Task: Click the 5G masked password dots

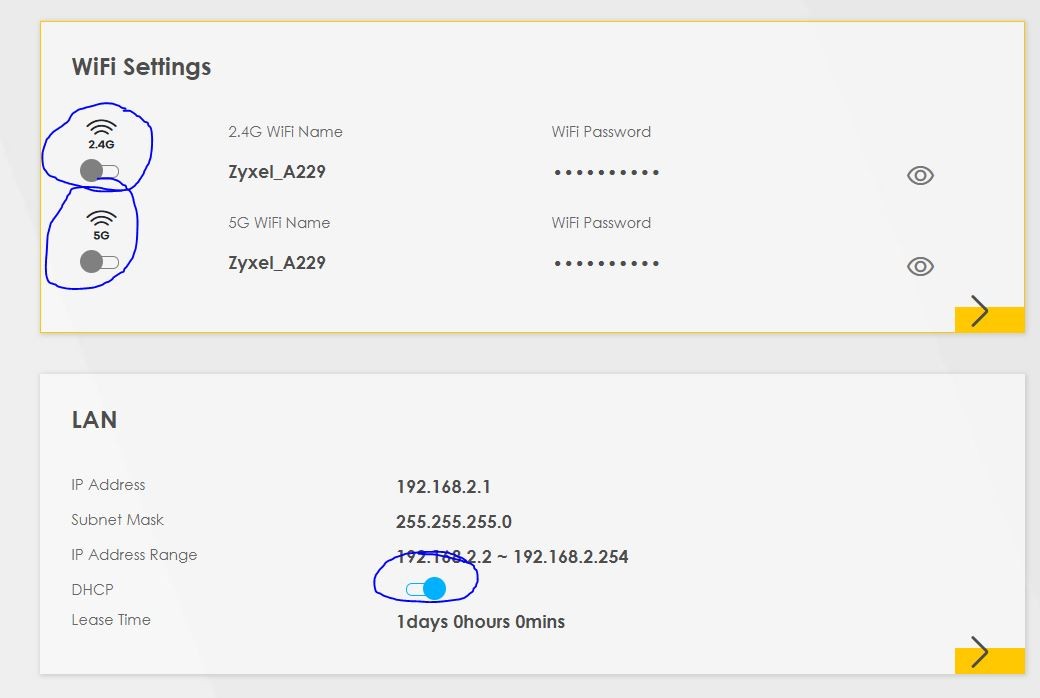Action: [607, 264]
